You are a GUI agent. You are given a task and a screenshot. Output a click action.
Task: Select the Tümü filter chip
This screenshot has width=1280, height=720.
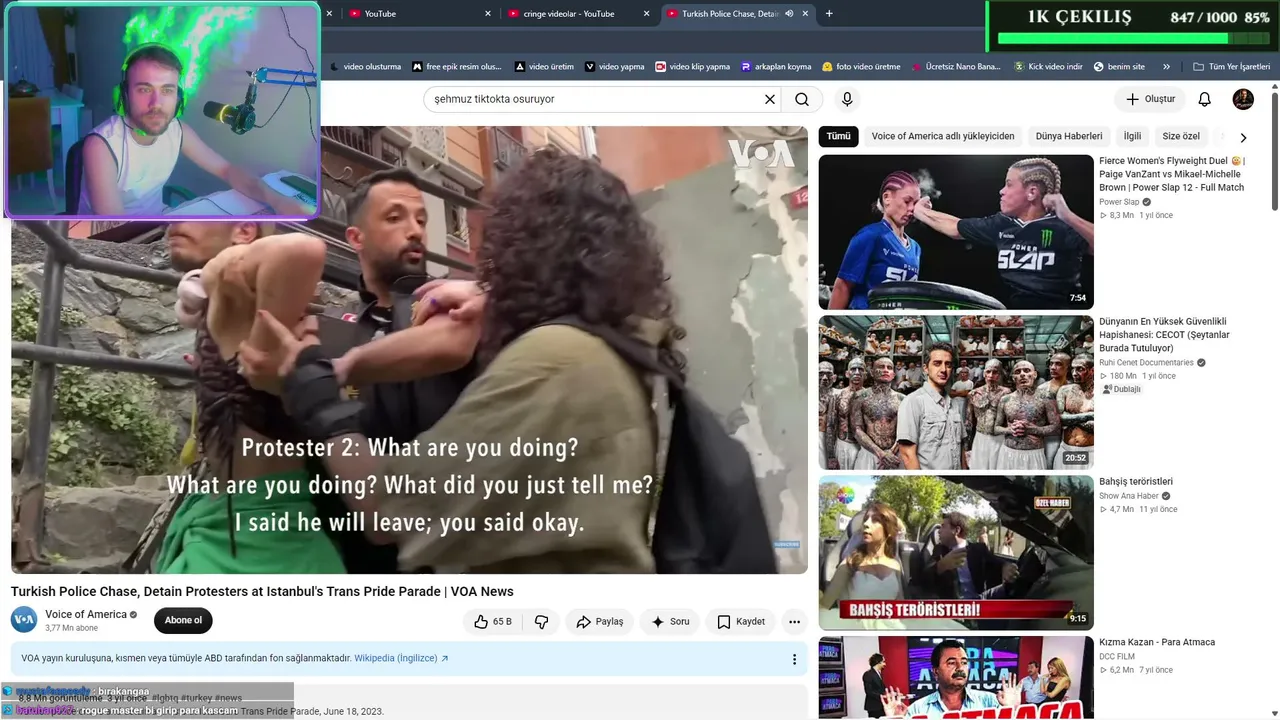(838, 136)
